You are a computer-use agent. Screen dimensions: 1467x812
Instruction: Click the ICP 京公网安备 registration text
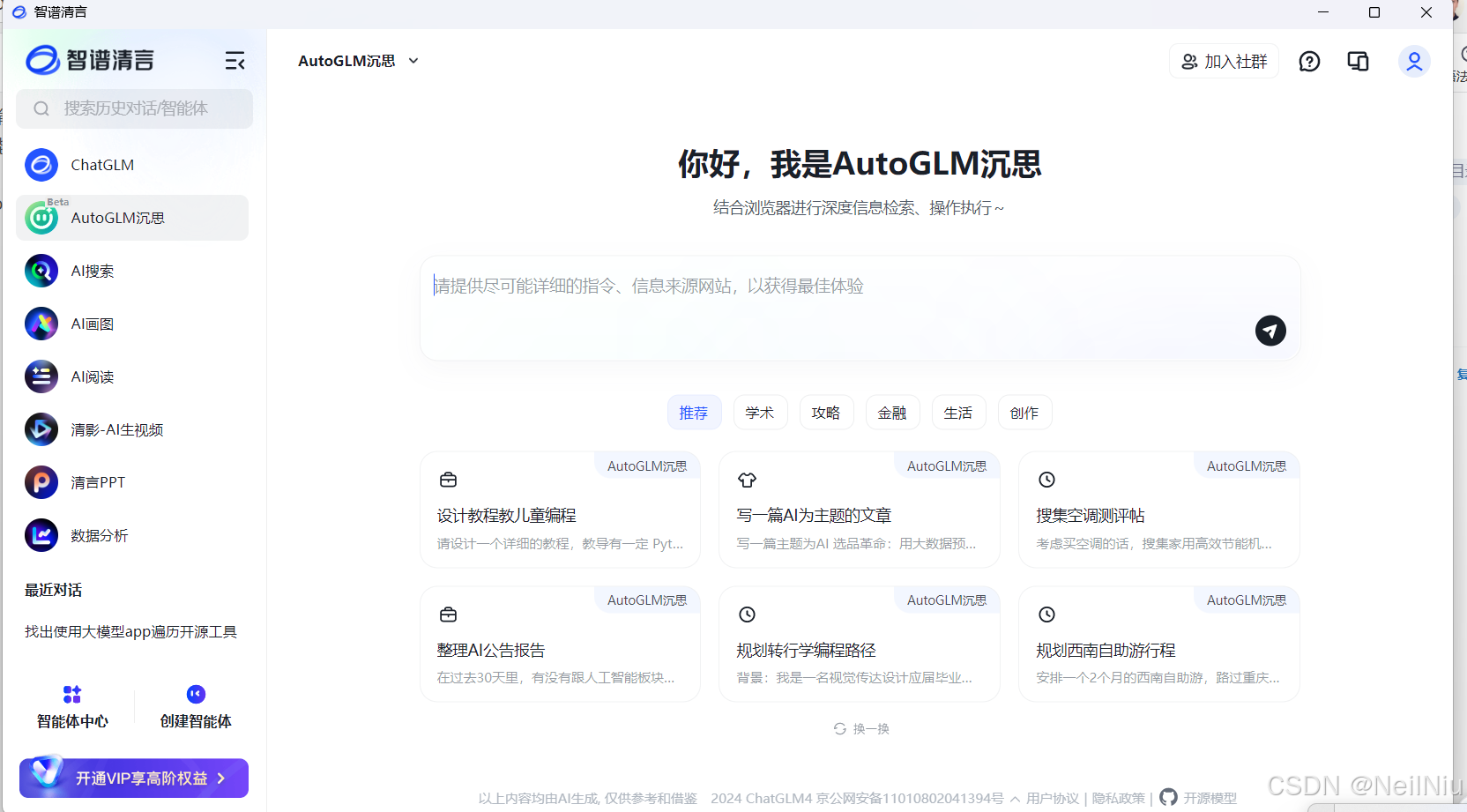point(910,799)
